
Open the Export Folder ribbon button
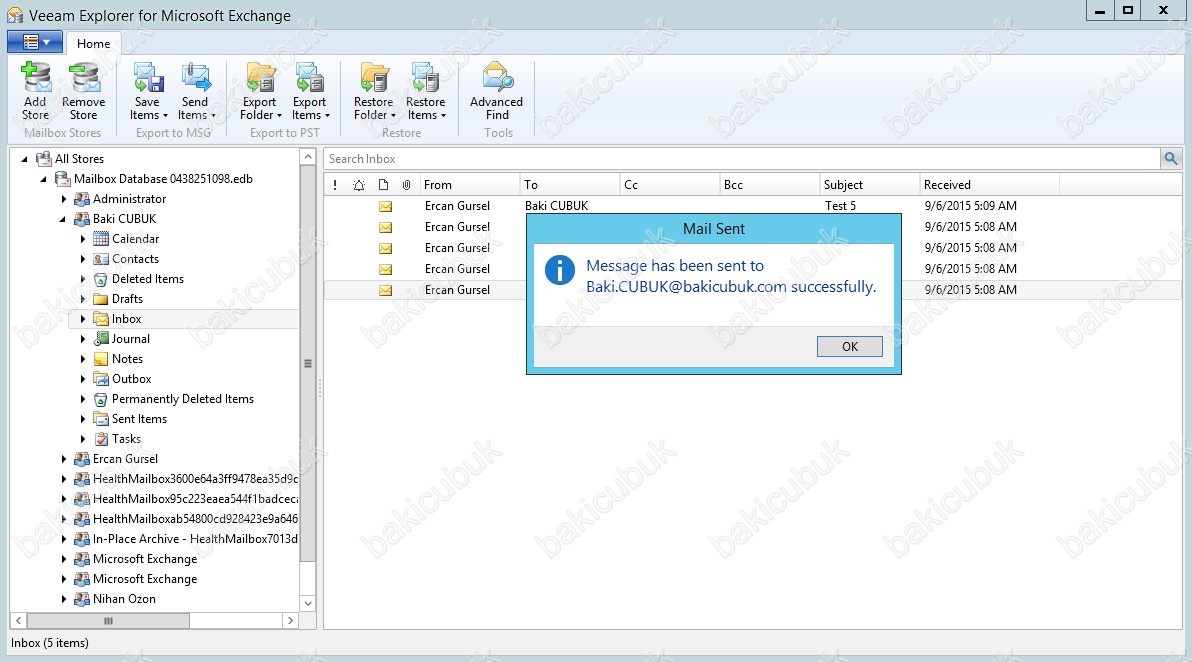coord(260,91)
